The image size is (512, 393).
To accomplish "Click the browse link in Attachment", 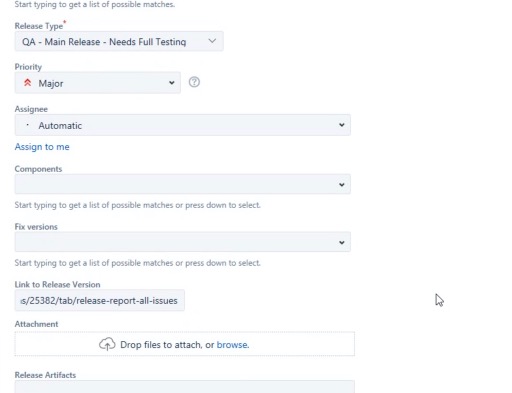I will [233, 345].
